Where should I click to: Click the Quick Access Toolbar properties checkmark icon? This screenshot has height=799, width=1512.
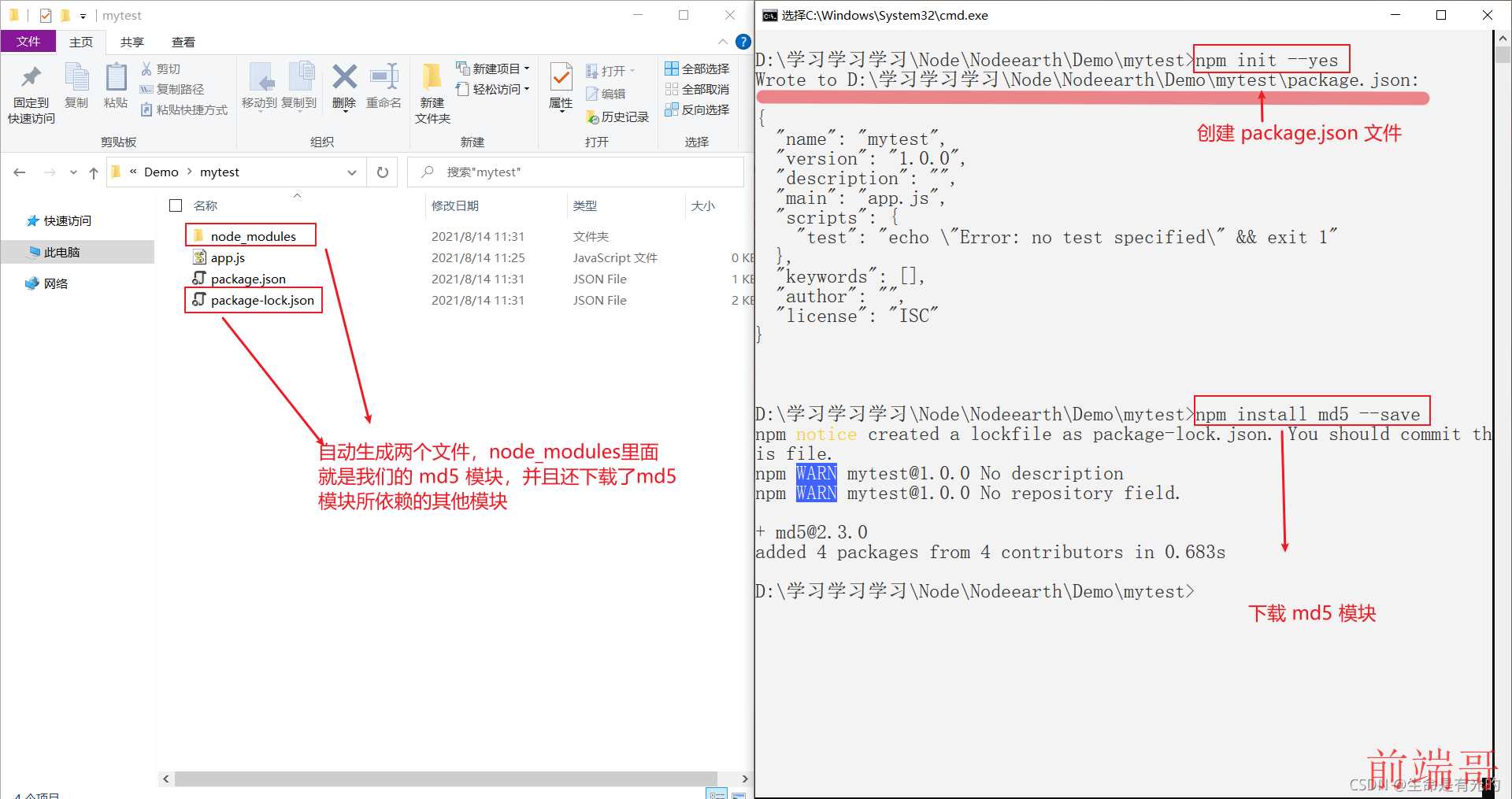point(45,15)
